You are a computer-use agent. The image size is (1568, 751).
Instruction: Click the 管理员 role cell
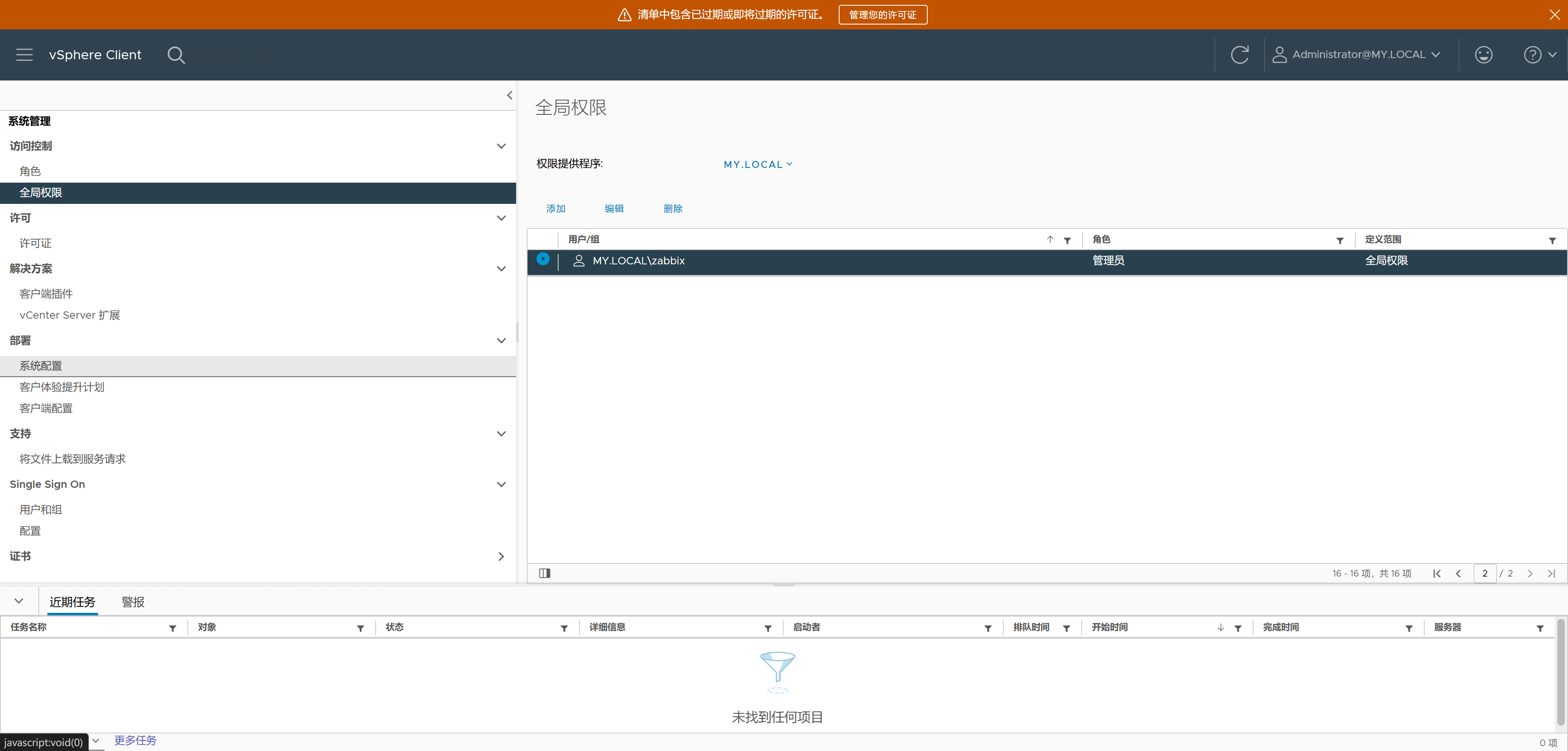click(1108, 261)
